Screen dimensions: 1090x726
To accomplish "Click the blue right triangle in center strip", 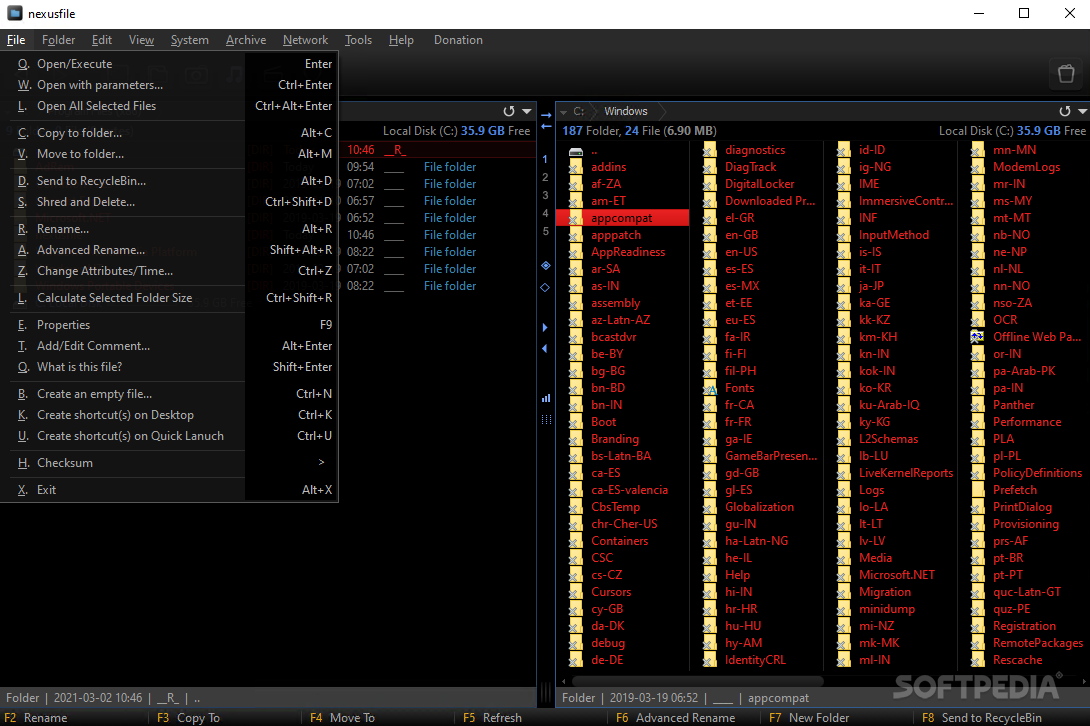I will coord(545,327).
